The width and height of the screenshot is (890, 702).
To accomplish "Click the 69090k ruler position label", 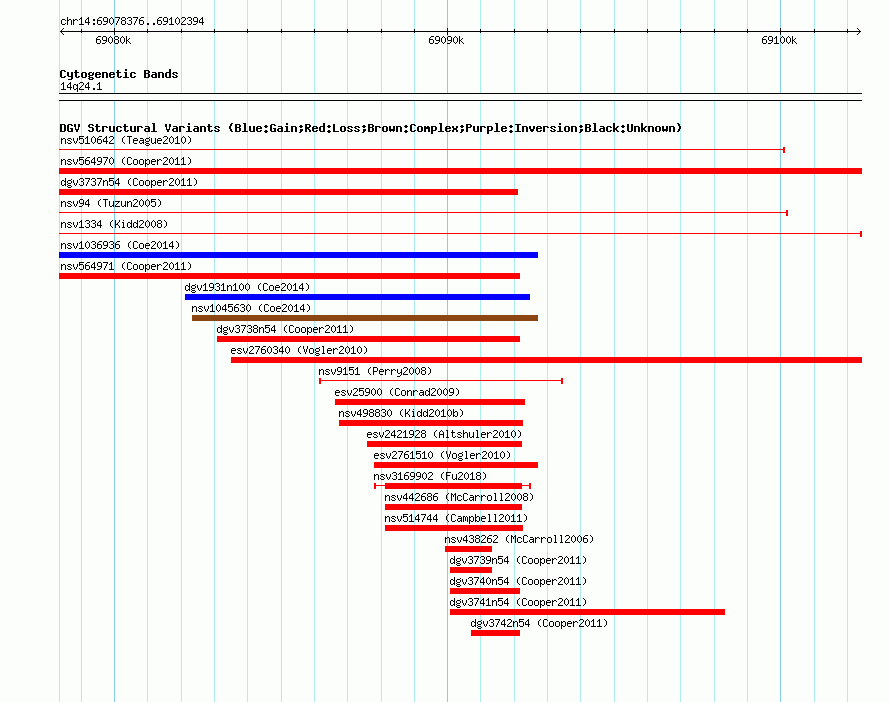I will click(446, 40).
